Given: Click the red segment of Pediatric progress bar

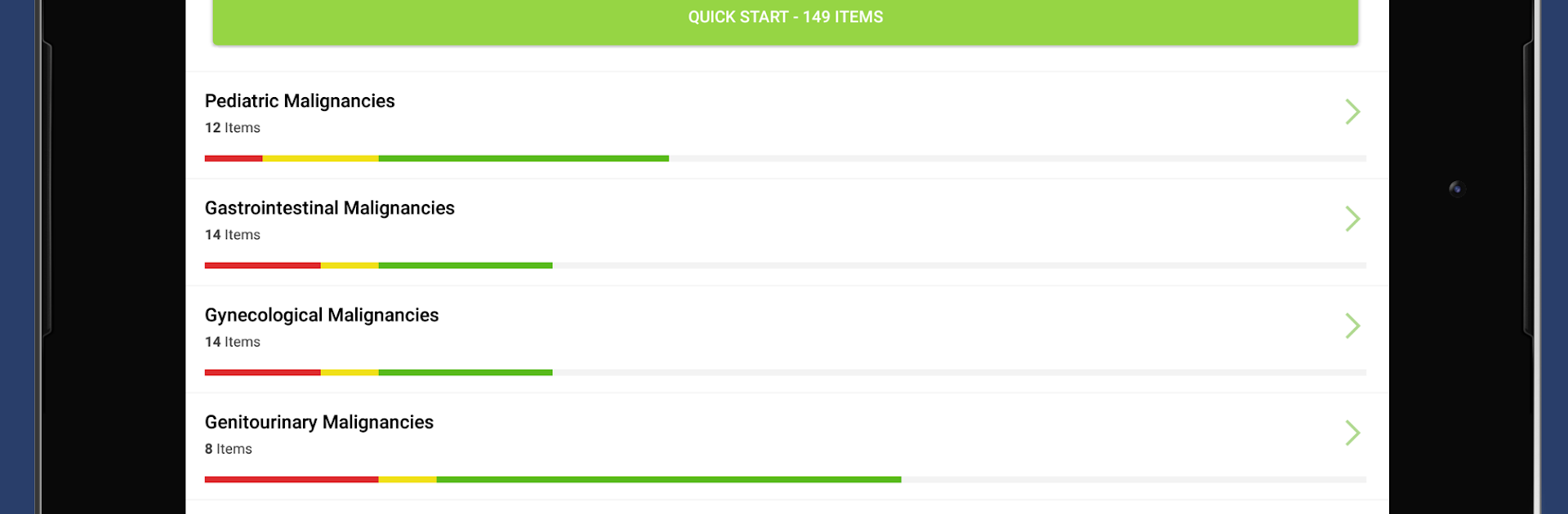Looking at the screenshot, I should point(234,158).
